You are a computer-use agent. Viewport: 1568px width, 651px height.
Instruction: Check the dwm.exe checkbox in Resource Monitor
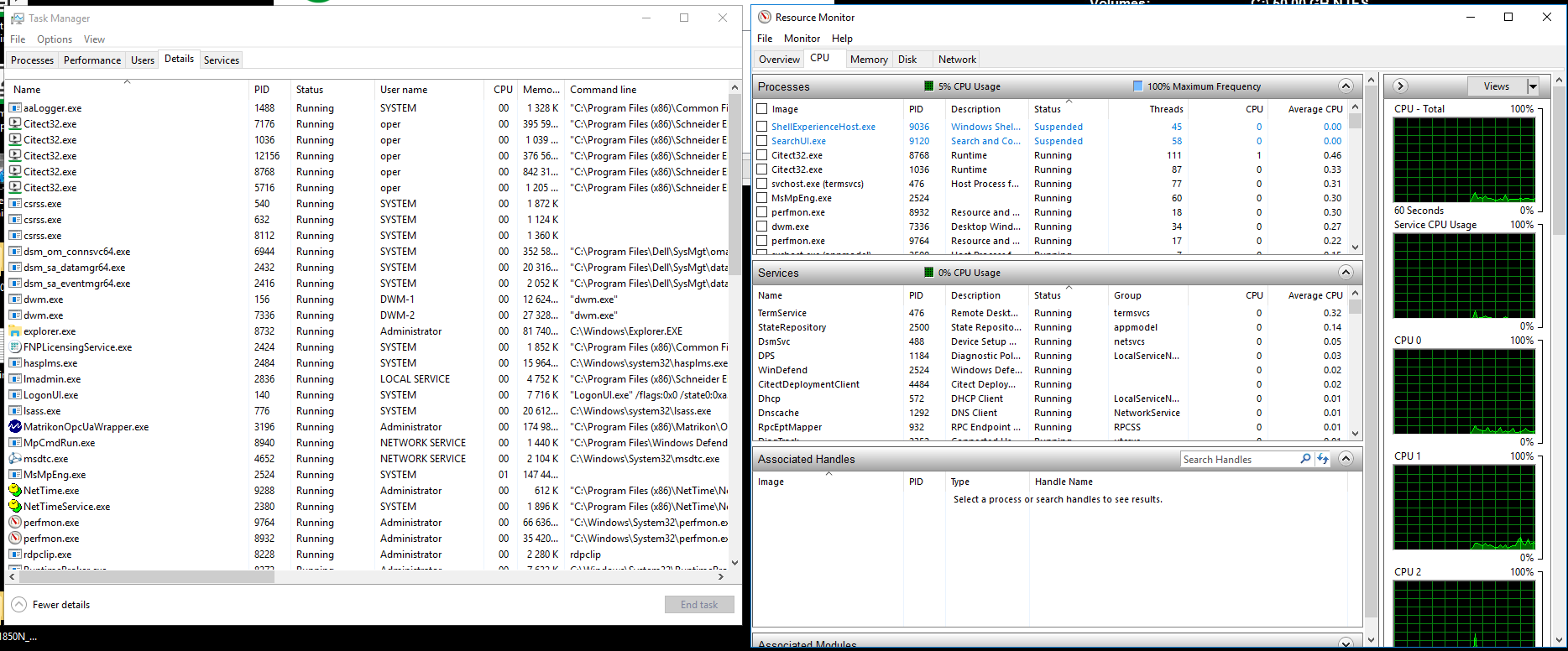pos(762,227)
